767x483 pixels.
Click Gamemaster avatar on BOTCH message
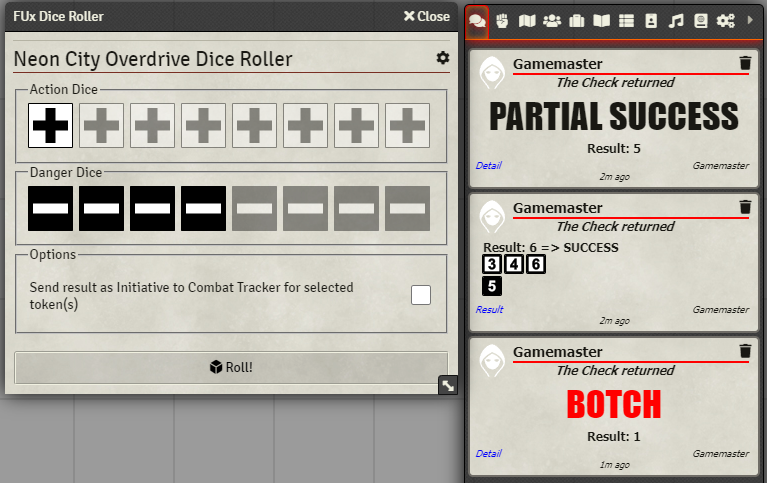coord(492,360)
